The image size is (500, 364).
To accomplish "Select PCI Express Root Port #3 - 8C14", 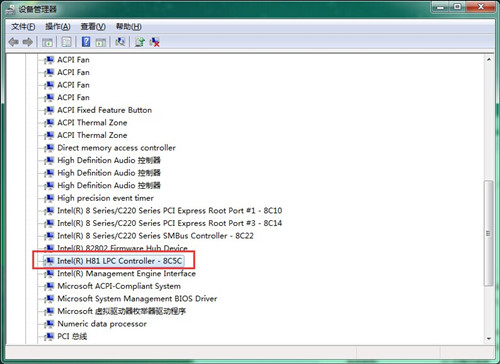I will [x=170, y=223].
